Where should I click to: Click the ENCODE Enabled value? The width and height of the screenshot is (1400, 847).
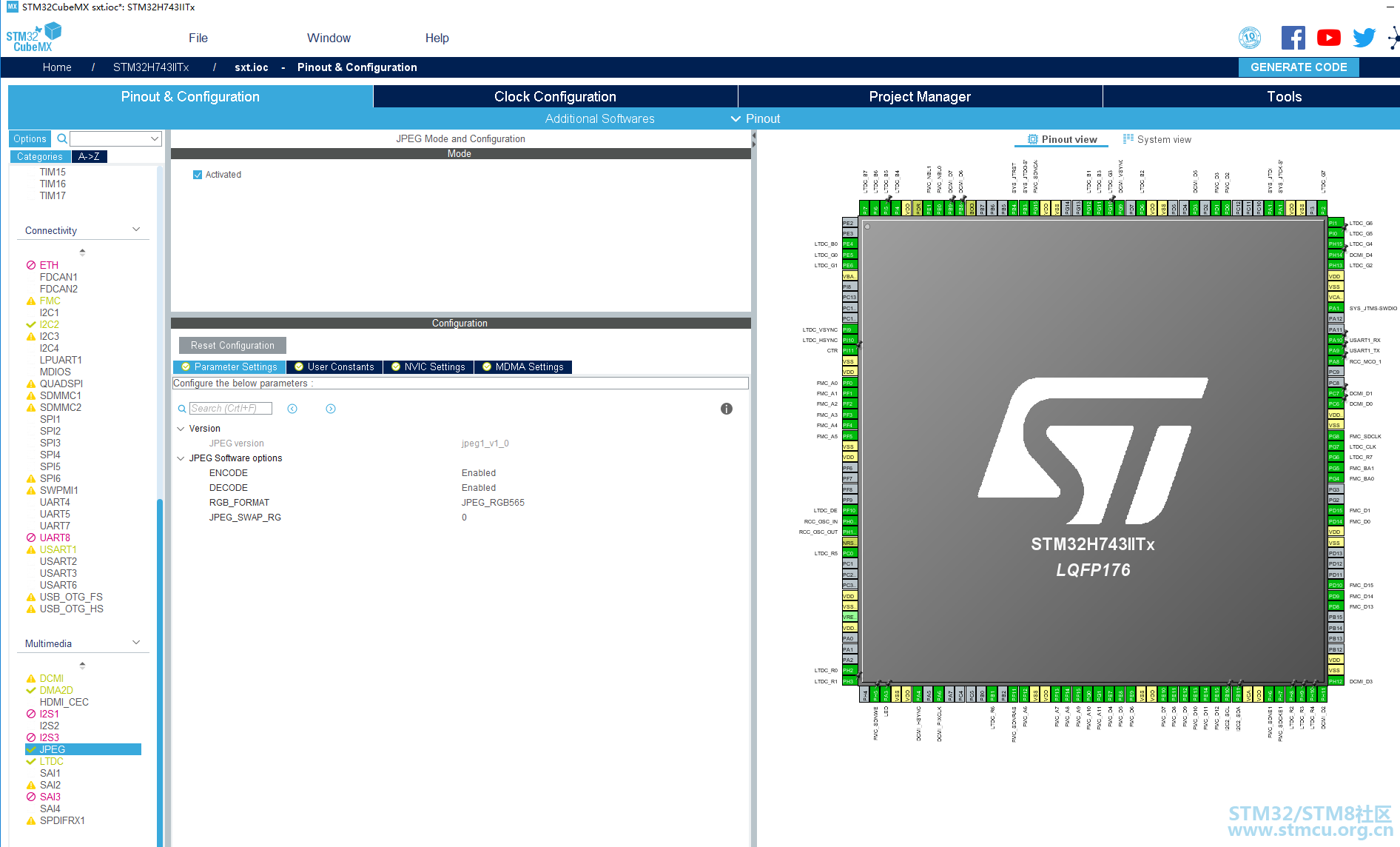tap(479, 473)
